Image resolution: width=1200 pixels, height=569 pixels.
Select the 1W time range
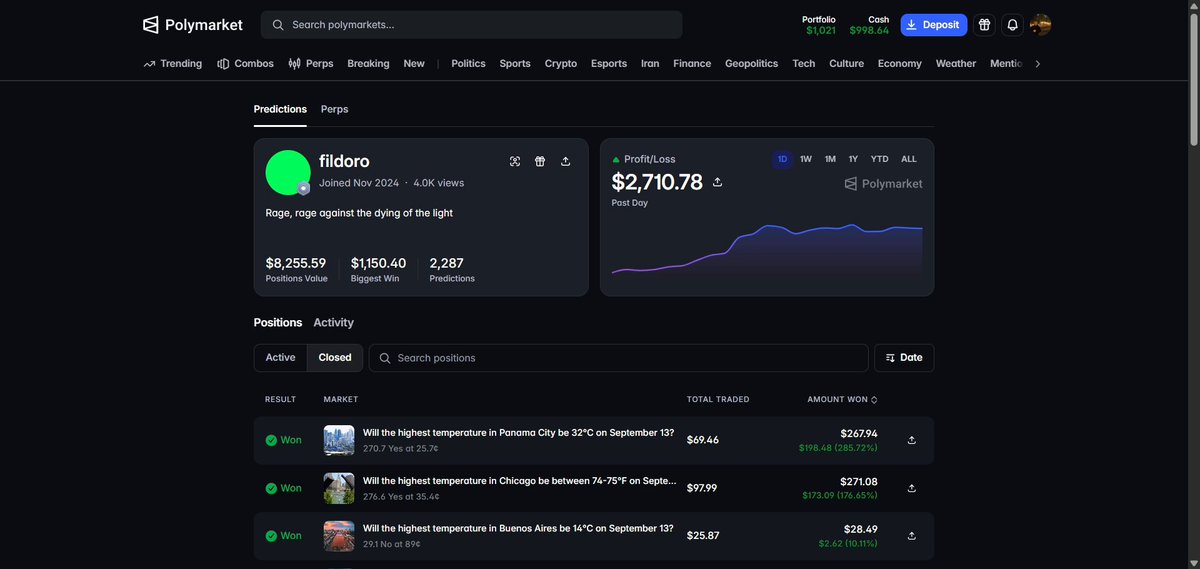pos(806,159)
